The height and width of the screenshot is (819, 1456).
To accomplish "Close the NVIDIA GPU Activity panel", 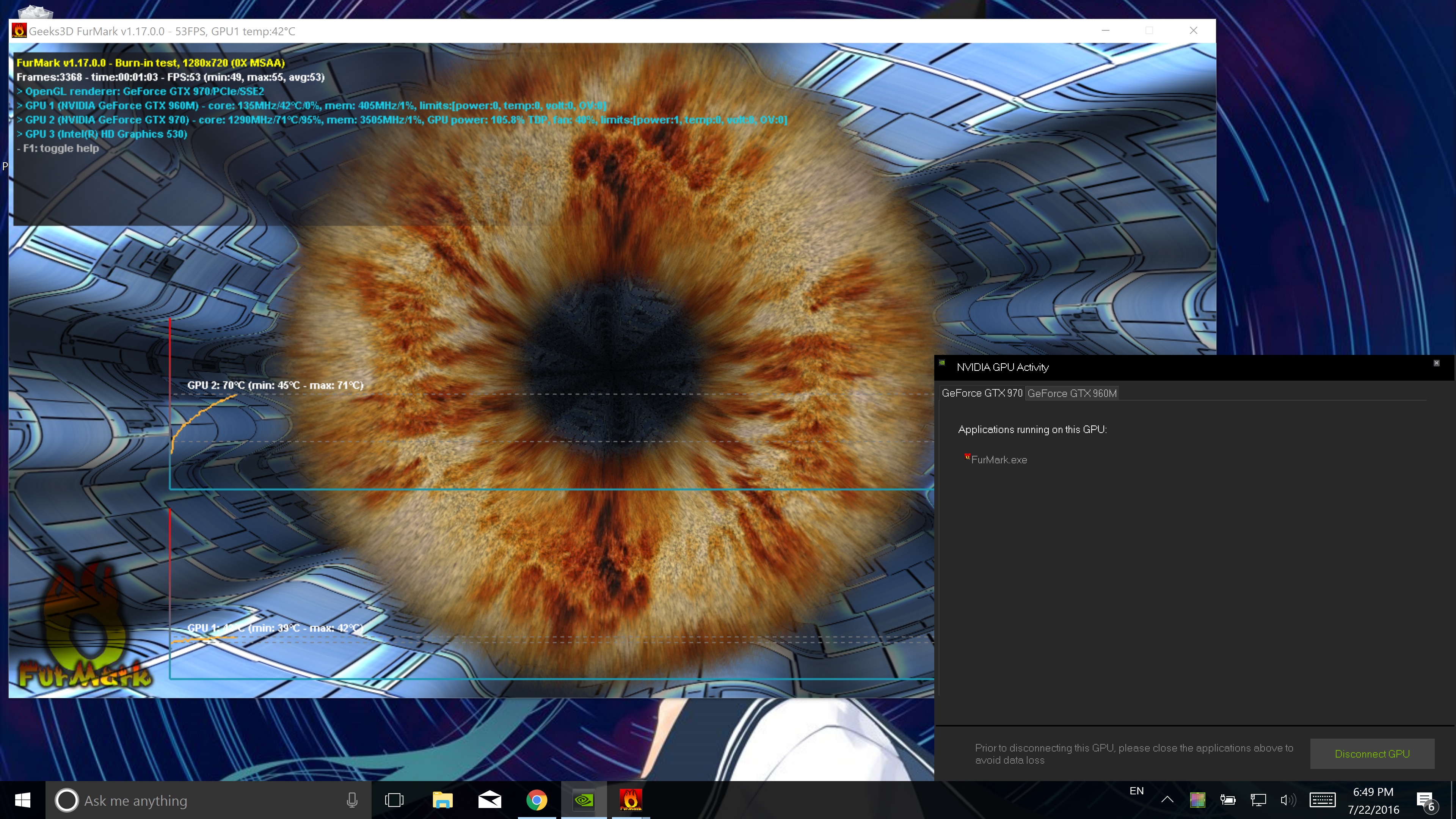I will (x=1436, y=363).
